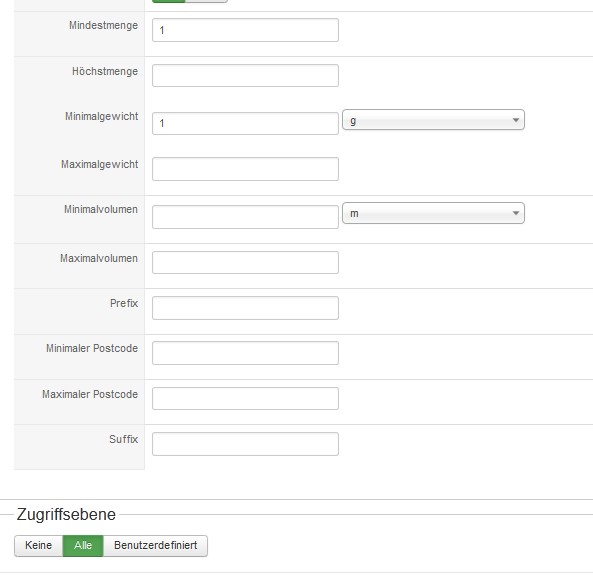The height and width of the screenshot is (577, 593).
Task: Click the Zugriffsebene section heading
Action: tap(66, 514)
